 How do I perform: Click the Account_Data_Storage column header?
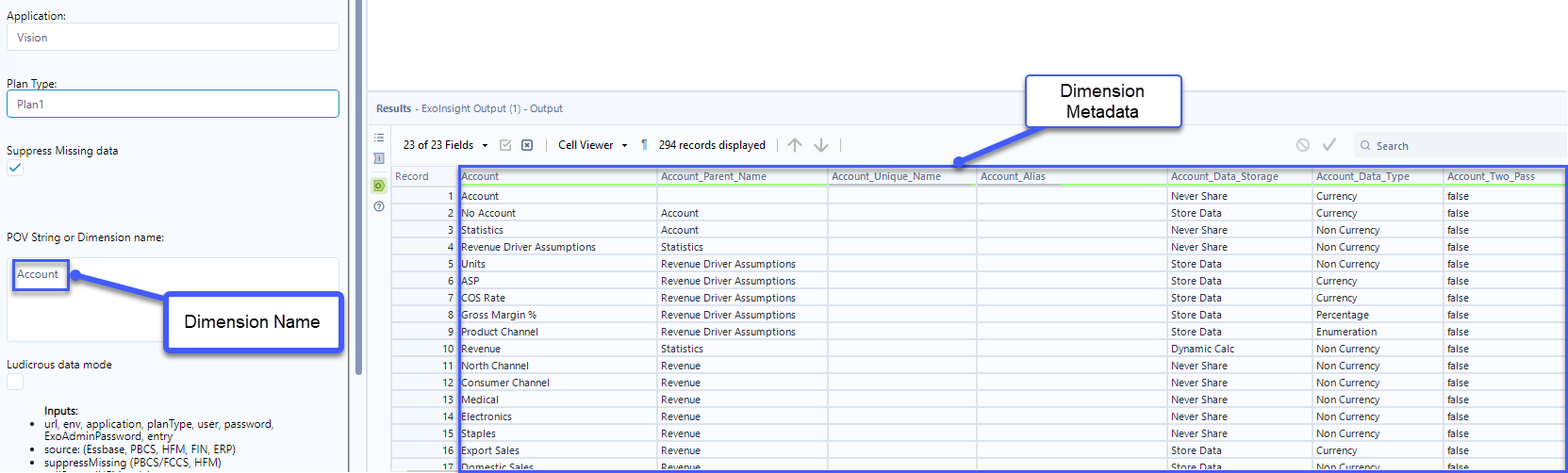pyautogui.click(x=1224, y=176)
